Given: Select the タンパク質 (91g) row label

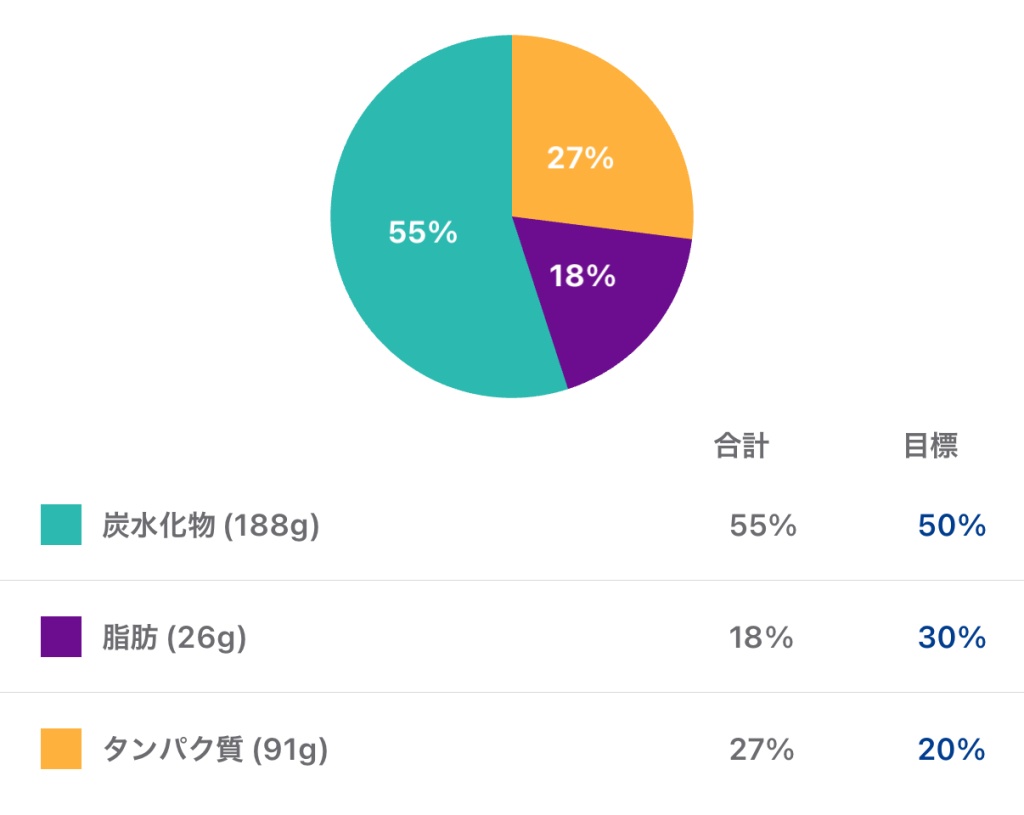Looking at the screenshot, I should (x=215, y=750).
